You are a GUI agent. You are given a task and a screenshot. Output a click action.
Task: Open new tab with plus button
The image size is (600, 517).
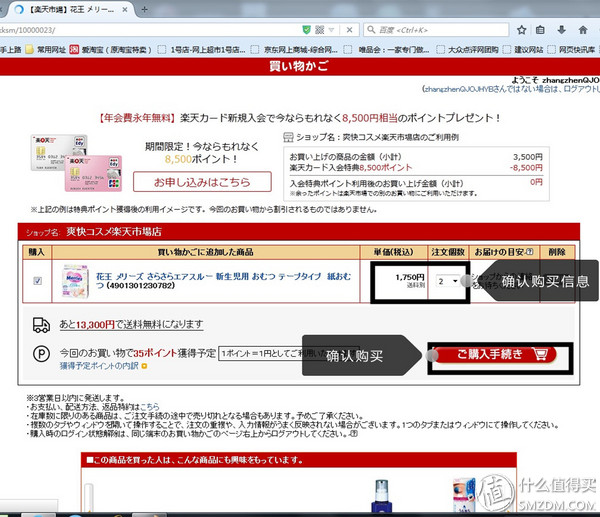click(x=144, y=10)
